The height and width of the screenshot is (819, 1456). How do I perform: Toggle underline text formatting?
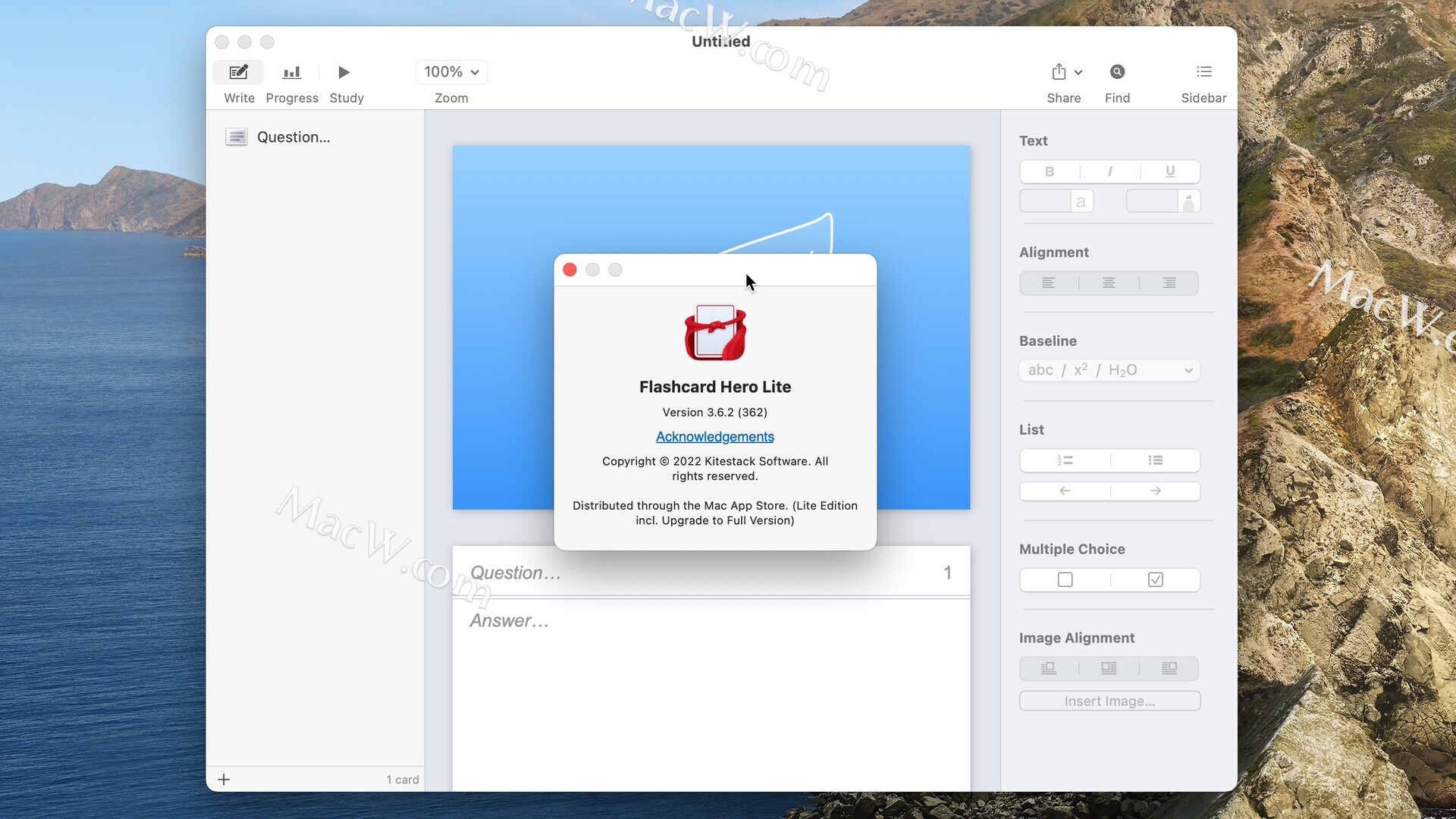coord(1170,172)
